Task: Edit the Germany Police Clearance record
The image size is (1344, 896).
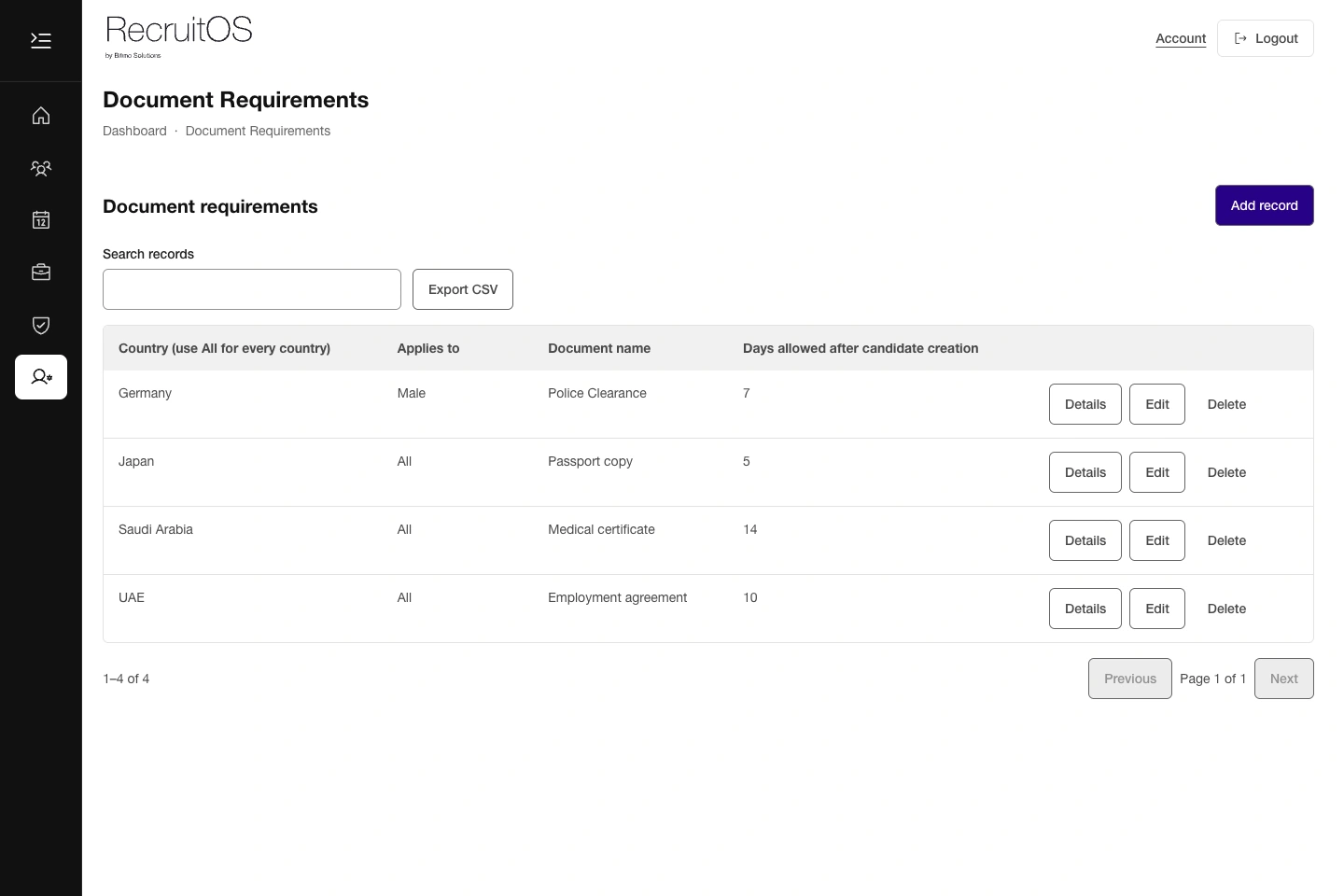Action: tap(1157, 404)
